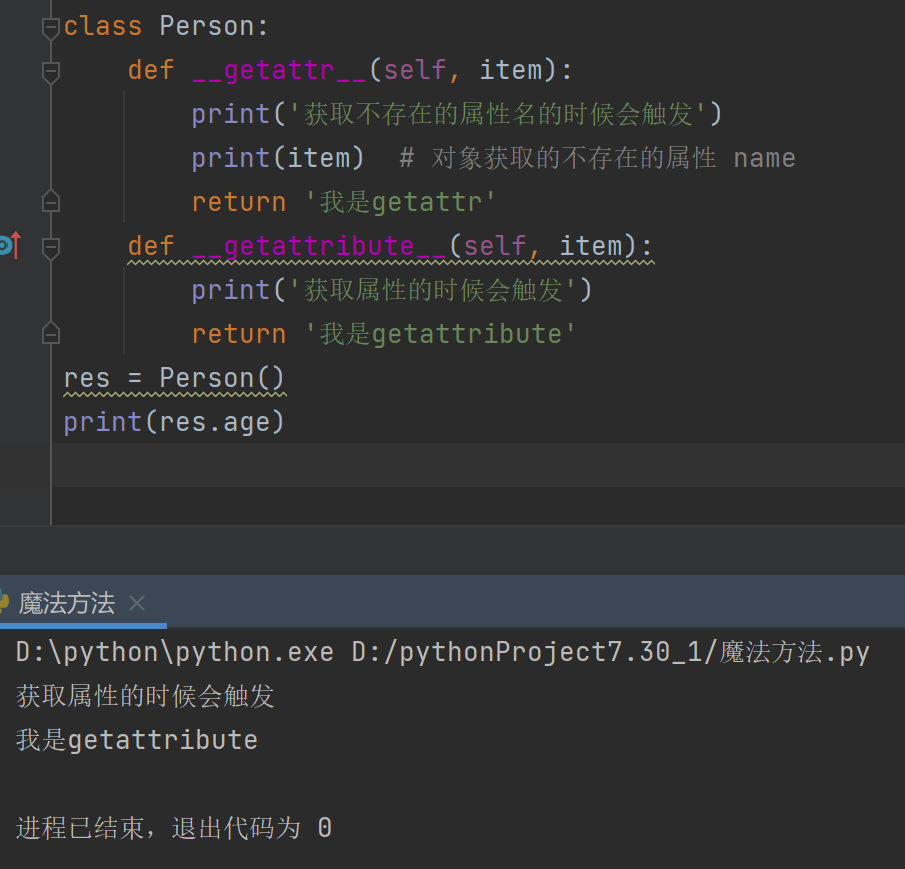Click fold end marker at return '我是getattr'
905x869 pixels.
(x=51, y=201)
